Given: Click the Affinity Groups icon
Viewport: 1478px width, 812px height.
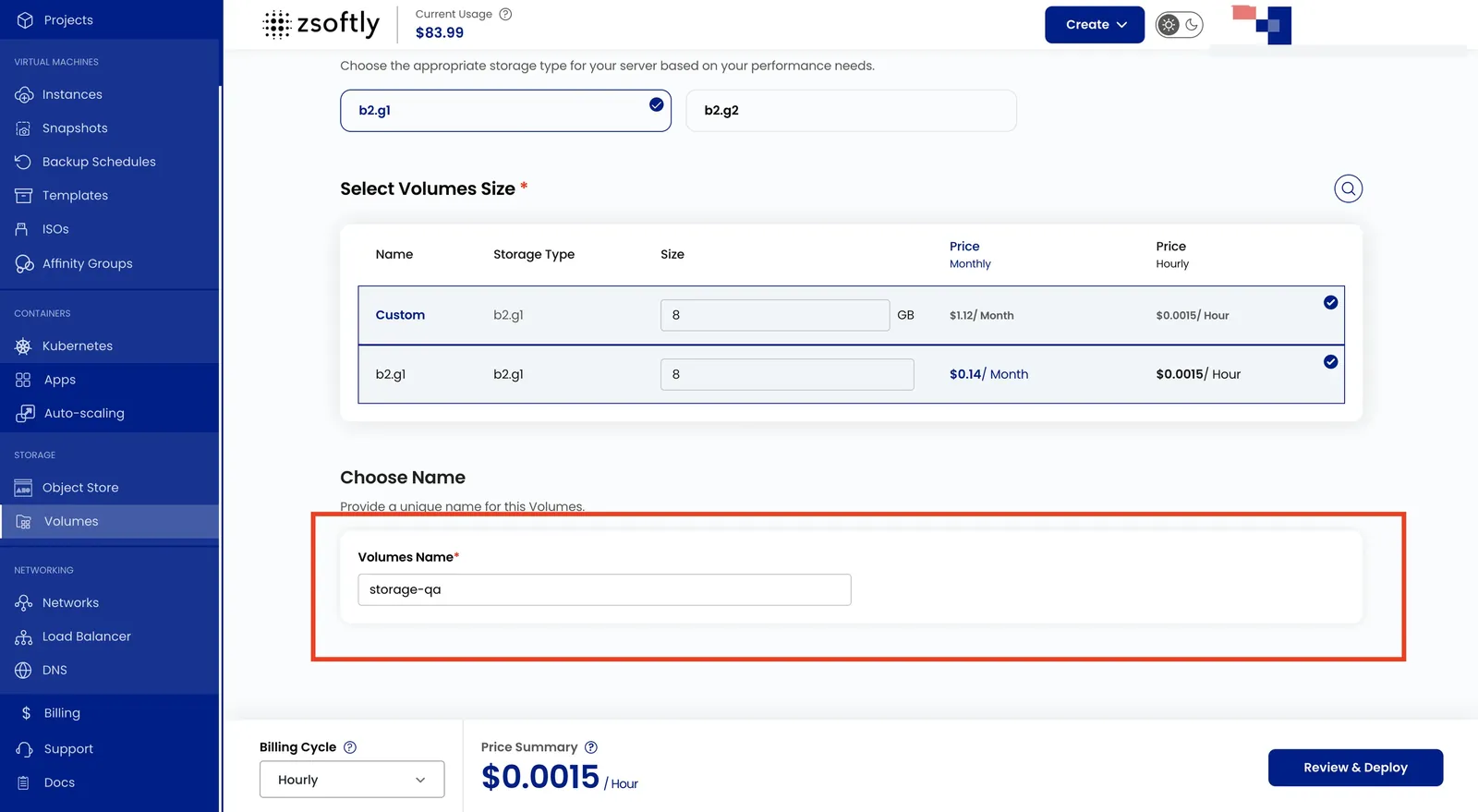Looking at the screenshot, I should tap(24, 263).
